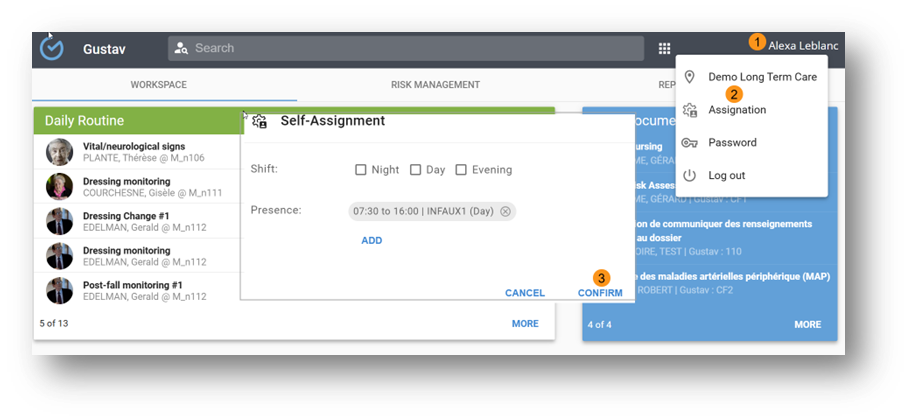Click the person search icon in search bar
The width and height of the screenshot is (910, 420).
tap(181, 48)
